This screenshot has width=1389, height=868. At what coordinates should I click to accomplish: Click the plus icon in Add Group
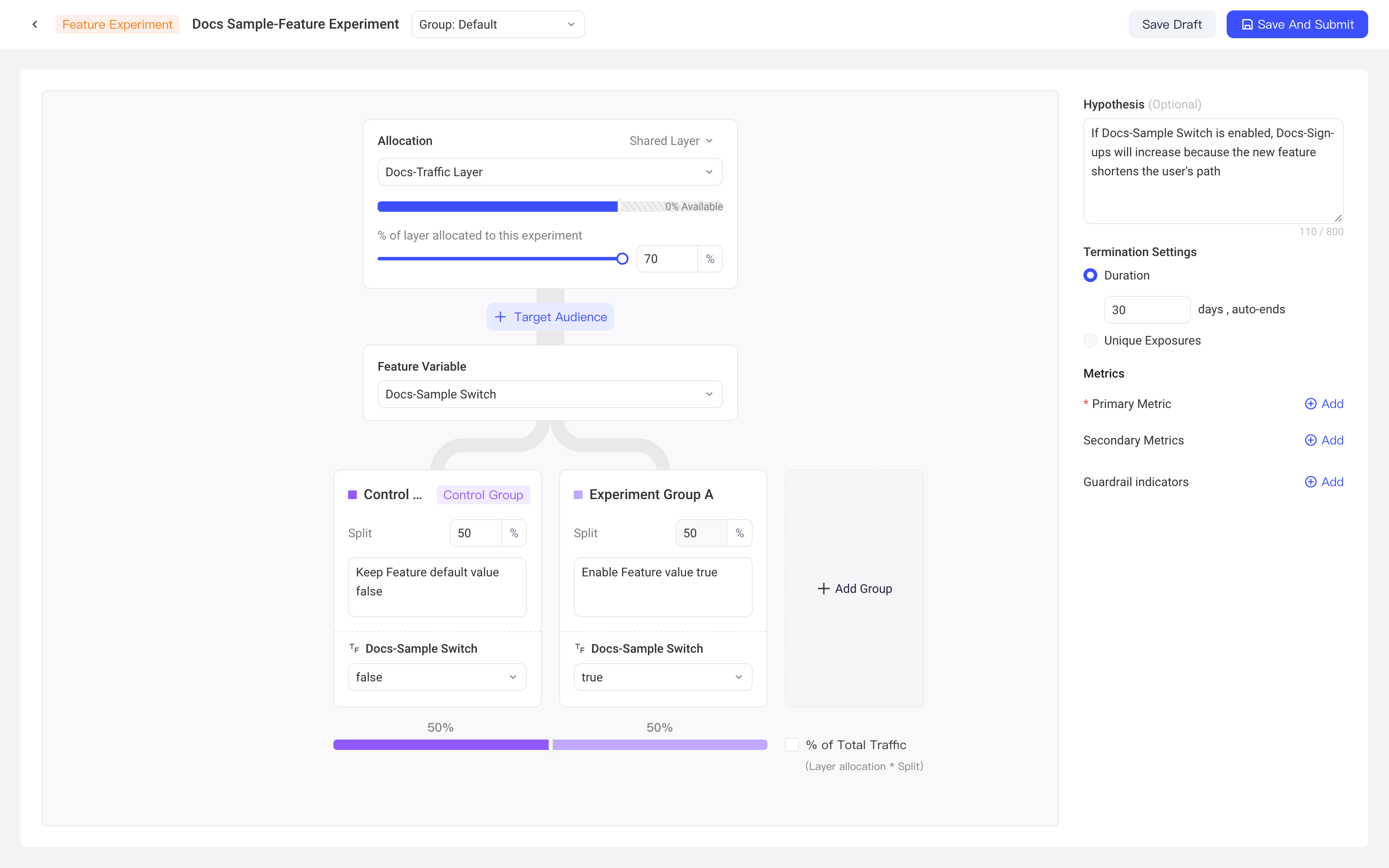[x=824, y=589]
